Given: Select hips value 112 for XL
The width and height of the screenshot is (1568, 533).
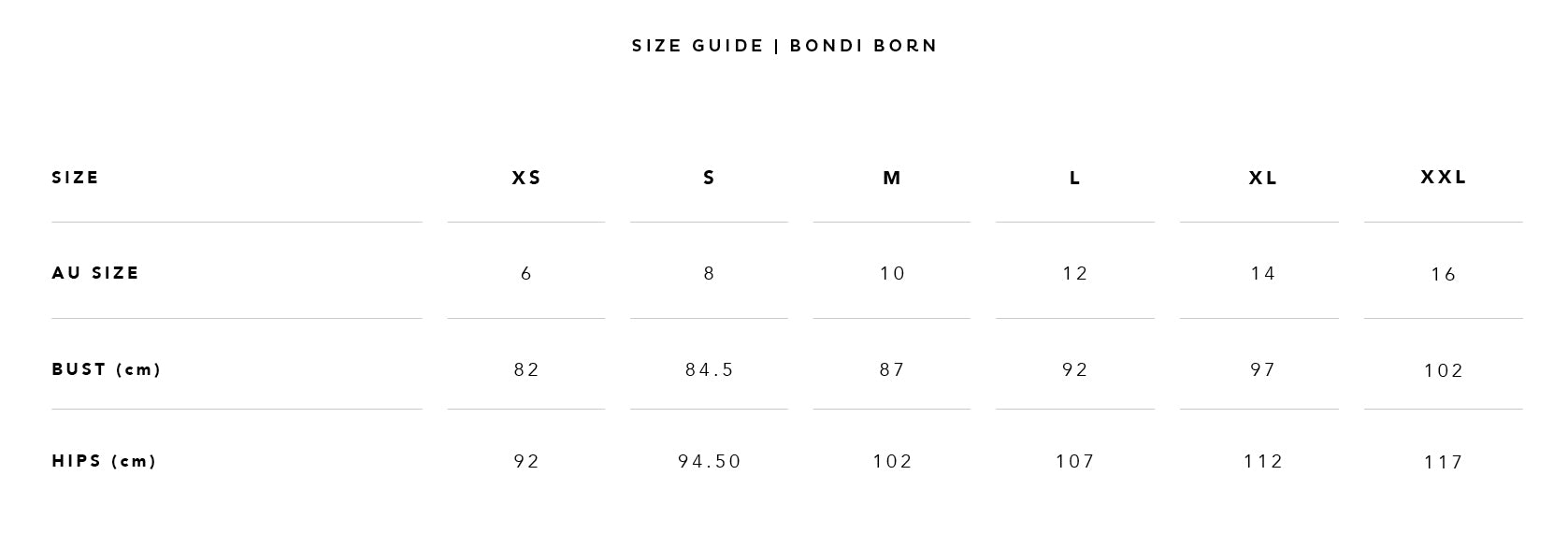Looking at the screenshot, I should (x=1263, y=461).
